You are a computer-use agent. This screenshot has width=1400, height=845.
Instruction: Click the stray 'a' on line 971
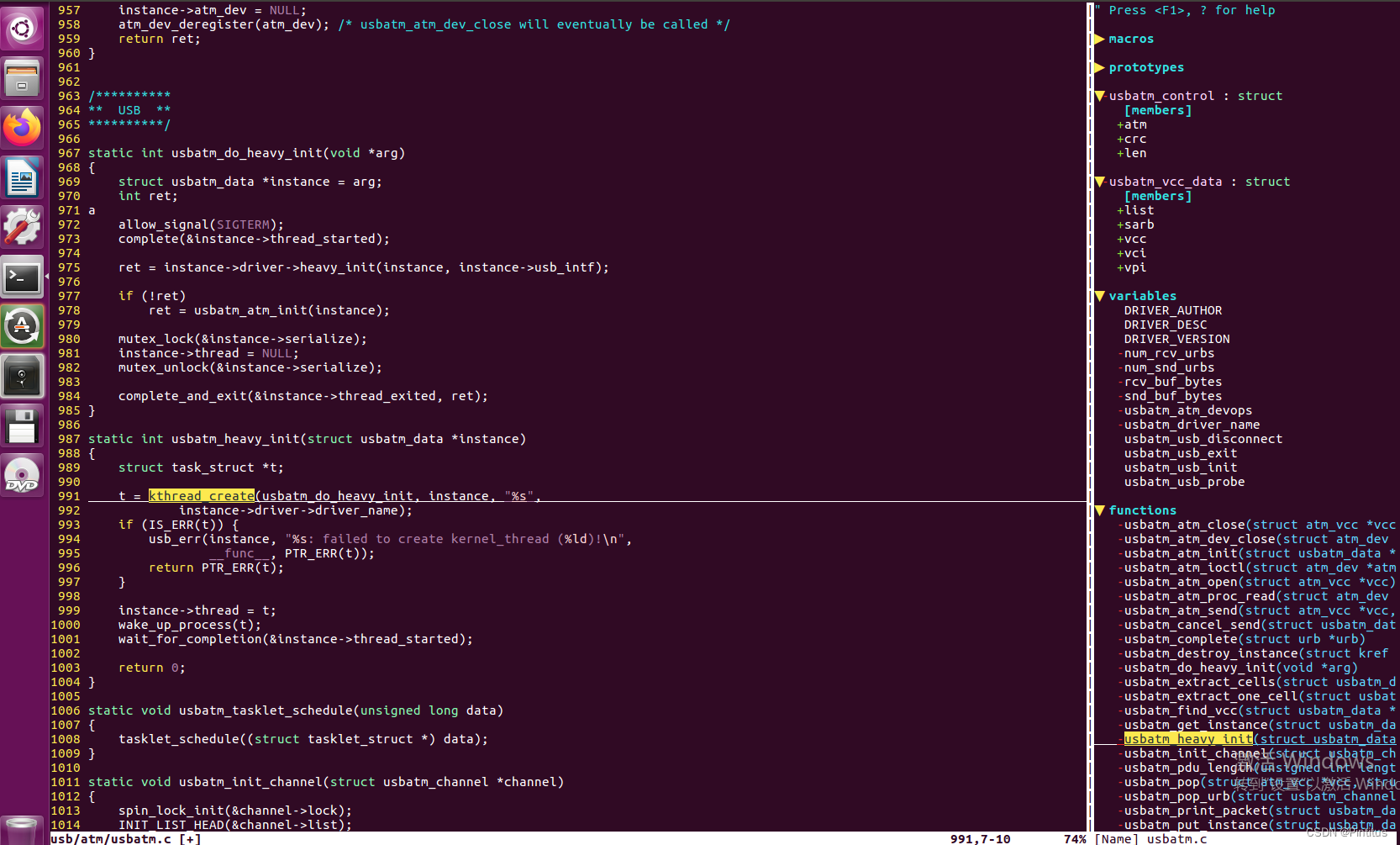(x=92, y=210)
